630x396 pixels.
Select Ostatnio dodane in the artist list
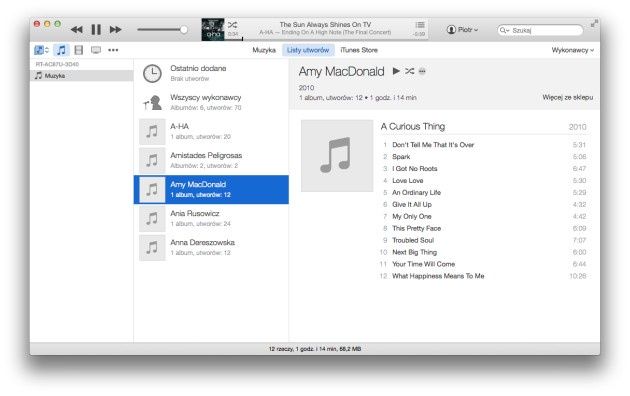(x=211, y=73)
